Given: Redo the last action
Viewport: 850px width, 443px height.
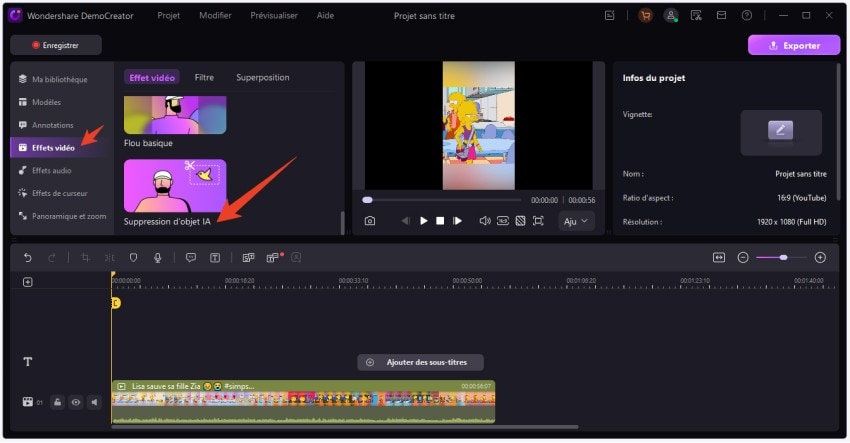Looking at the screenshot, I should (x=52, y=258).
